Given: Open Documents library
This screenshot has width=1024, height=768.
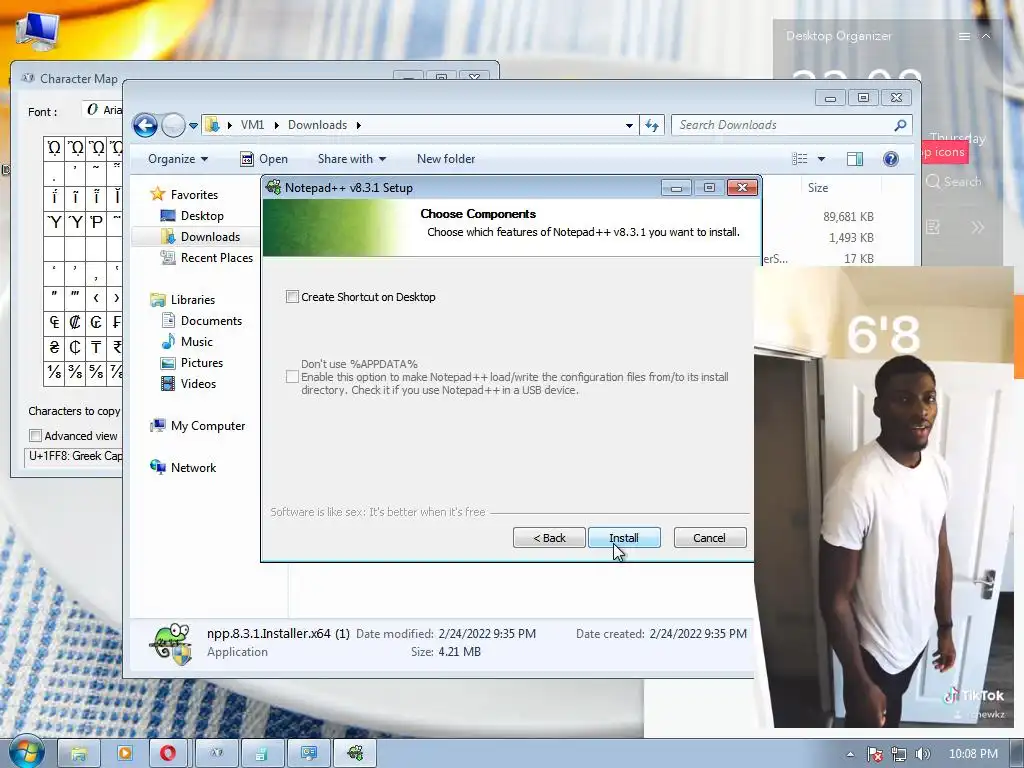Looking at the screenshot, I should tap(211, 321).
